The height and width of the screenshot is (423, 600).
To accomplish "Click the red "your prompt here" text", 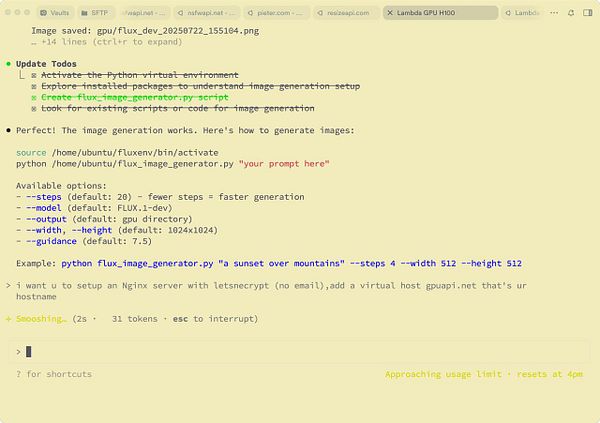I will tap(284, 163).
